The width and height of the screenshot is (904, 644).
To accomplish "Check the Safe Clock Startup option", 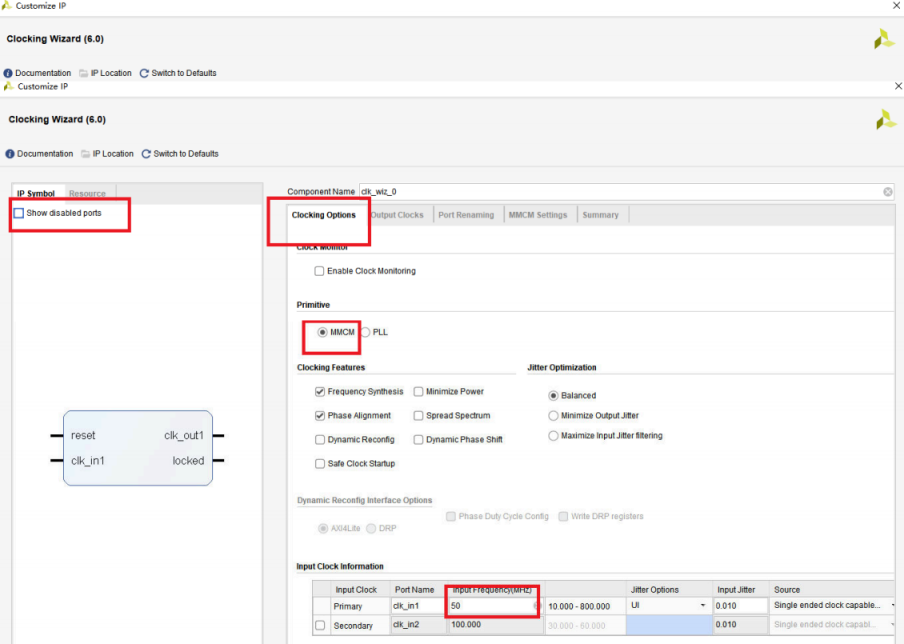I will (320, 464).
